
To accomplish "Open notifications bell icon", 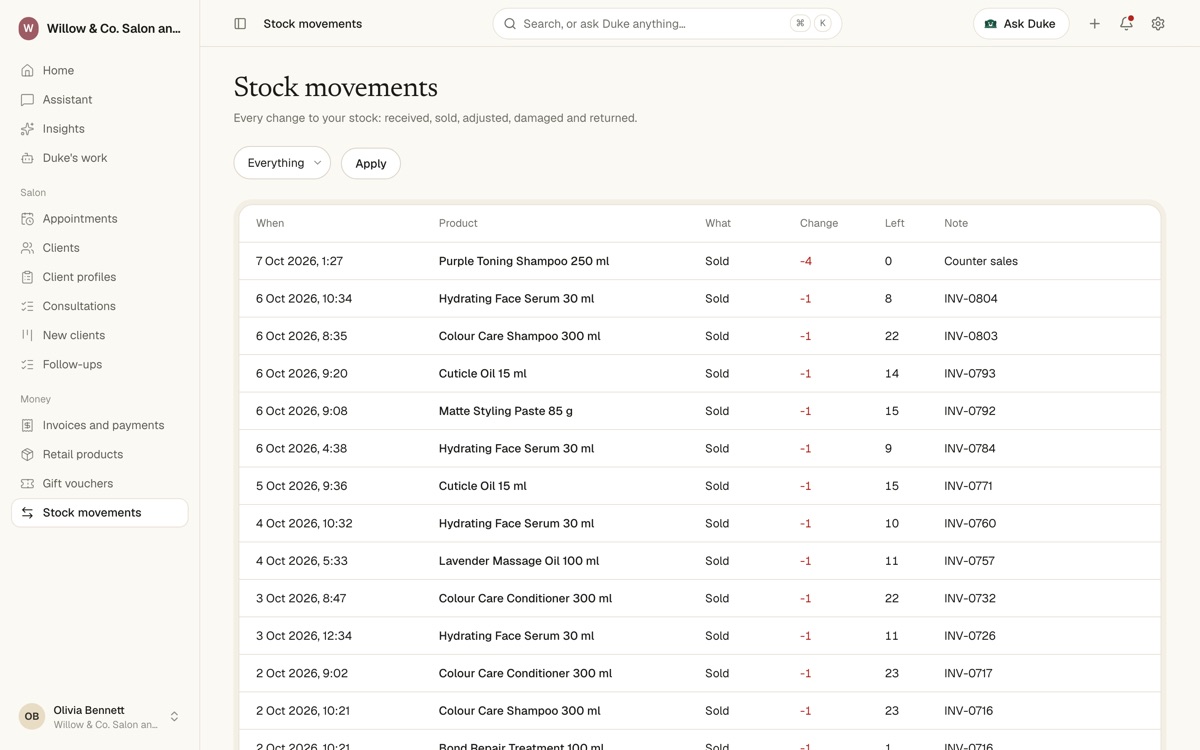I will (1126, 24).
